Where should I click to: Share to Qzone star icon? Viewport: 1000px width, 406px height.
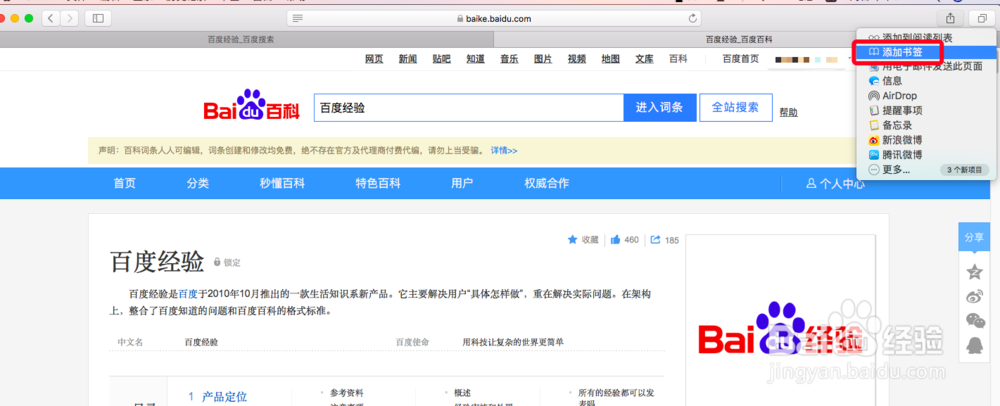(974, 272)
